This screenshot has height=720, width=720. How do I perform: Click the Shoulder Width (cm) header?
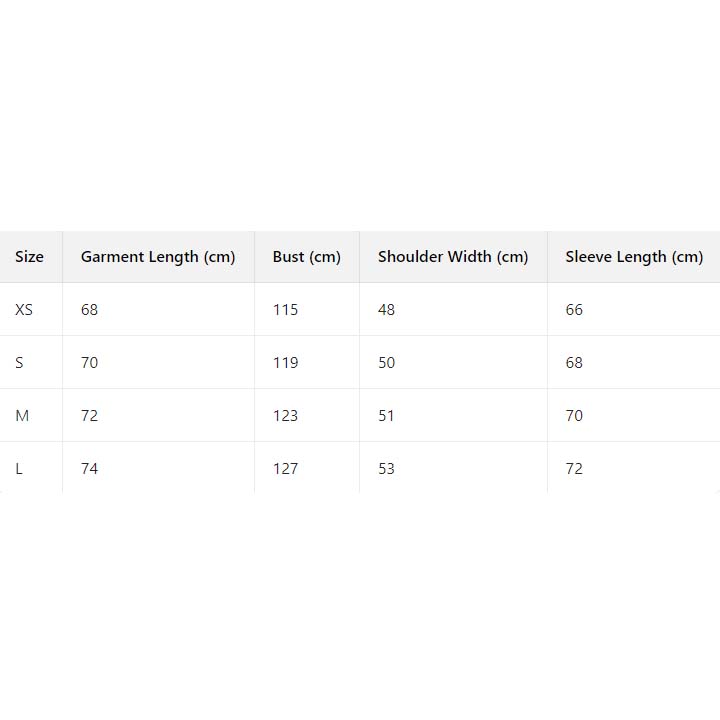[452, 257]
